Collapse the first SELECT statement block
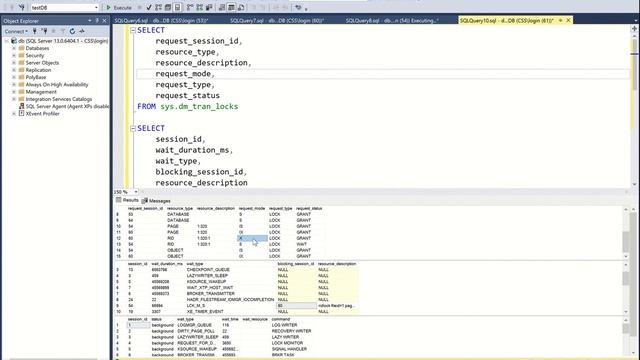This screenshot has height=360, width=640. [133, 30]
